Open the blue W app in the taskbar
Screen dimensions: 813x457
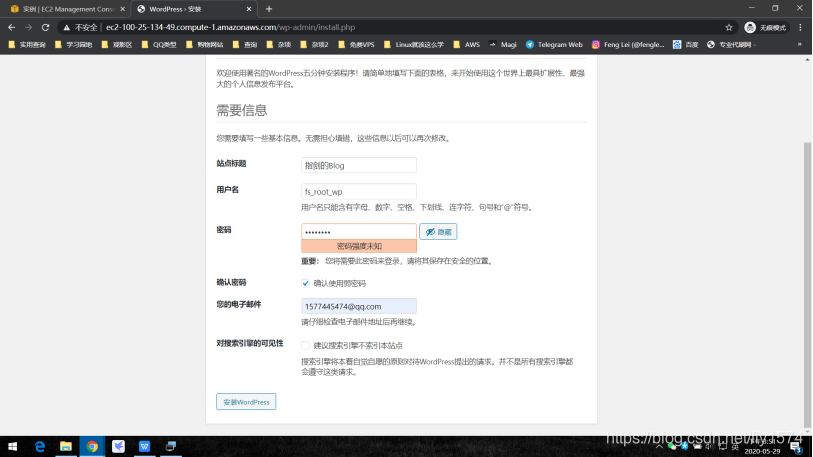[x=144, y=446]
